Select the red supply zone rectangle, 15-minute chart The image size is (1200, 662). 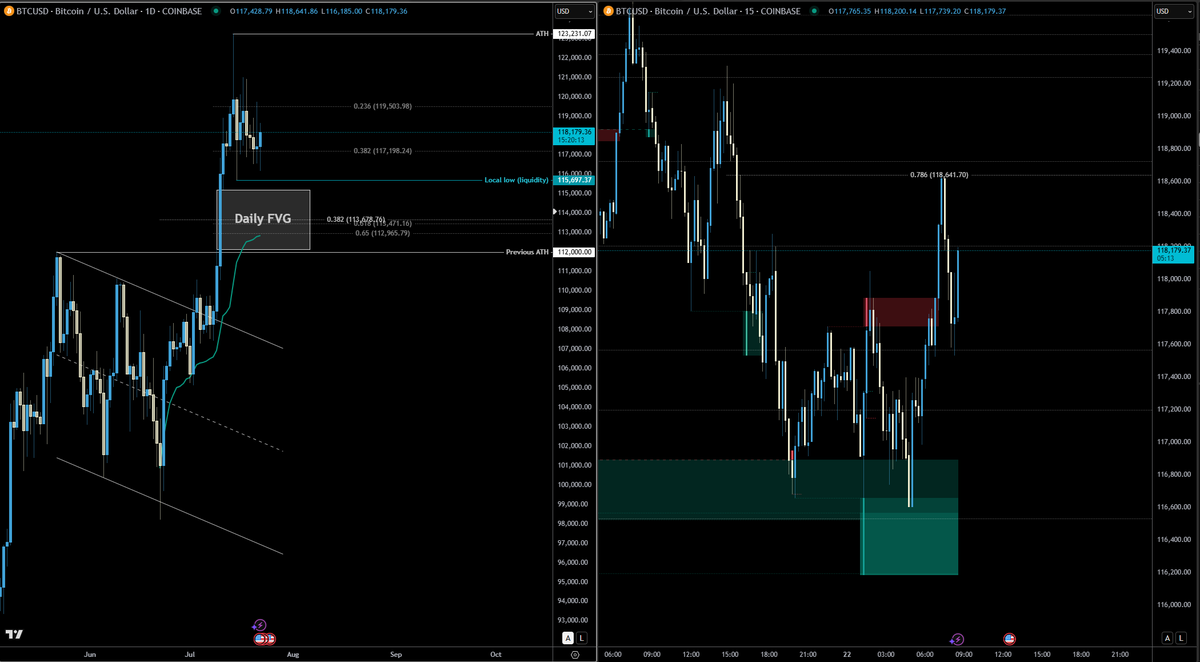901,312
